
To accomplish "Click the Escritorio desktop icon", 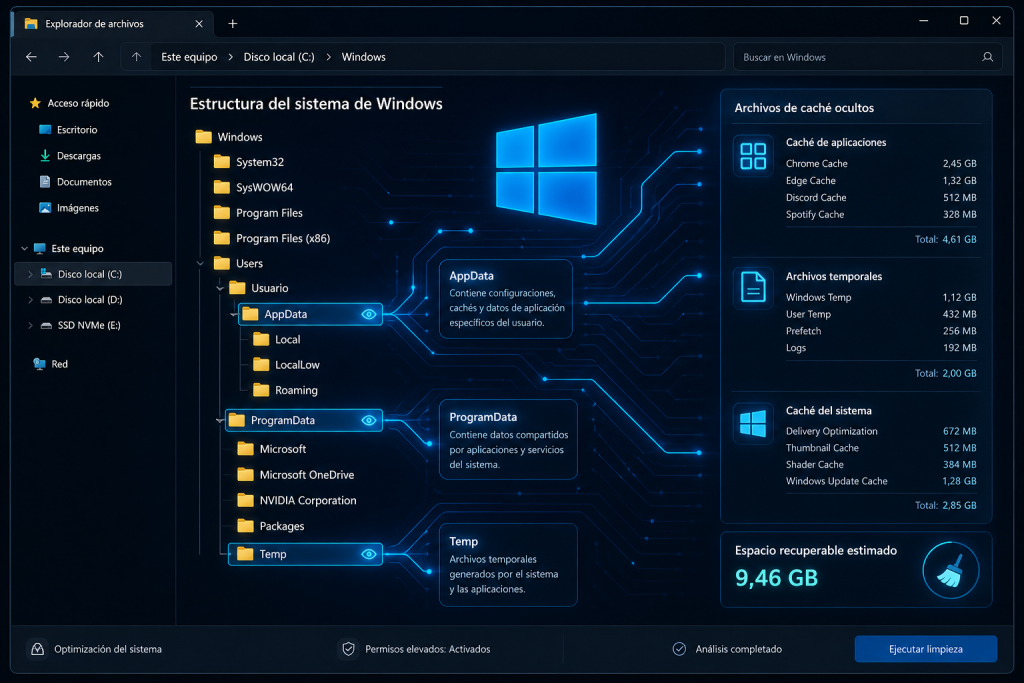I will coord(45,129).
